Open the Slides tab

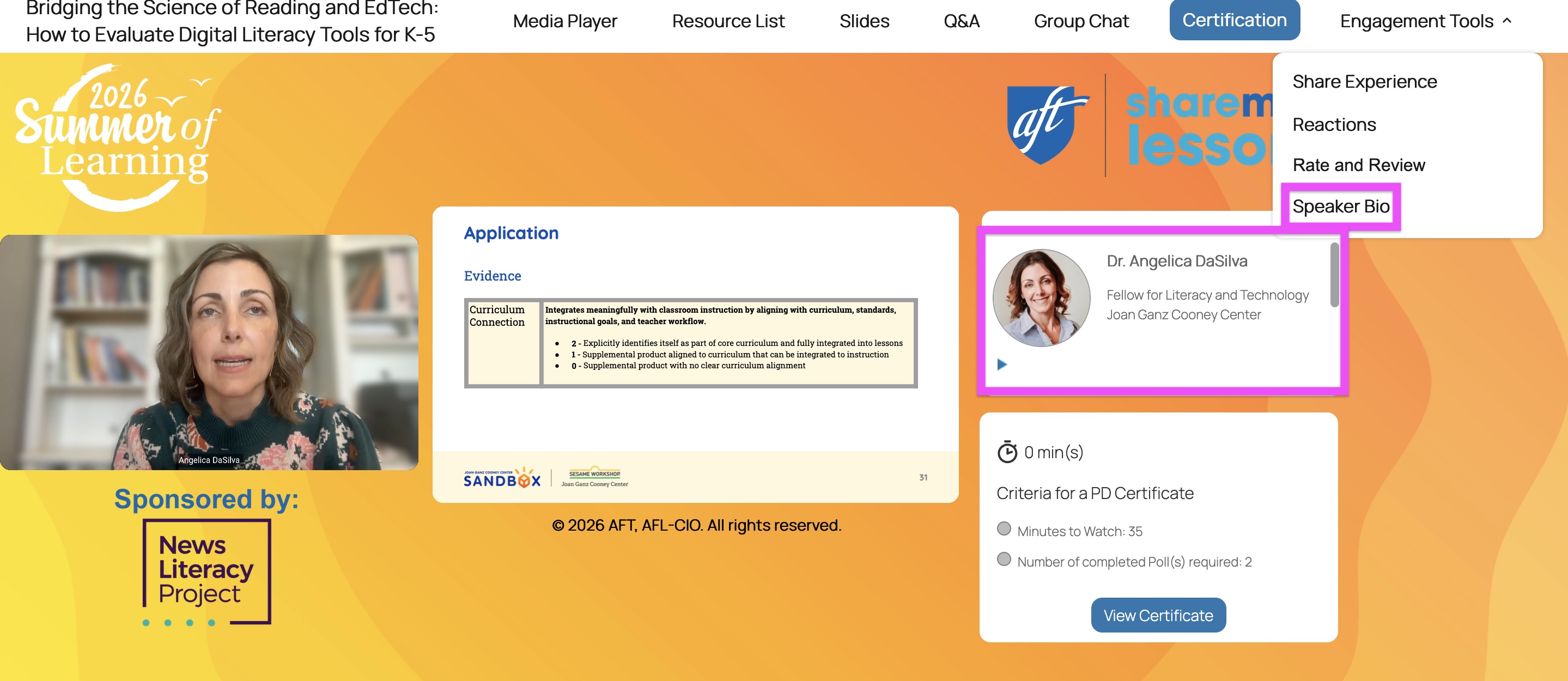(x=864, y=21)
